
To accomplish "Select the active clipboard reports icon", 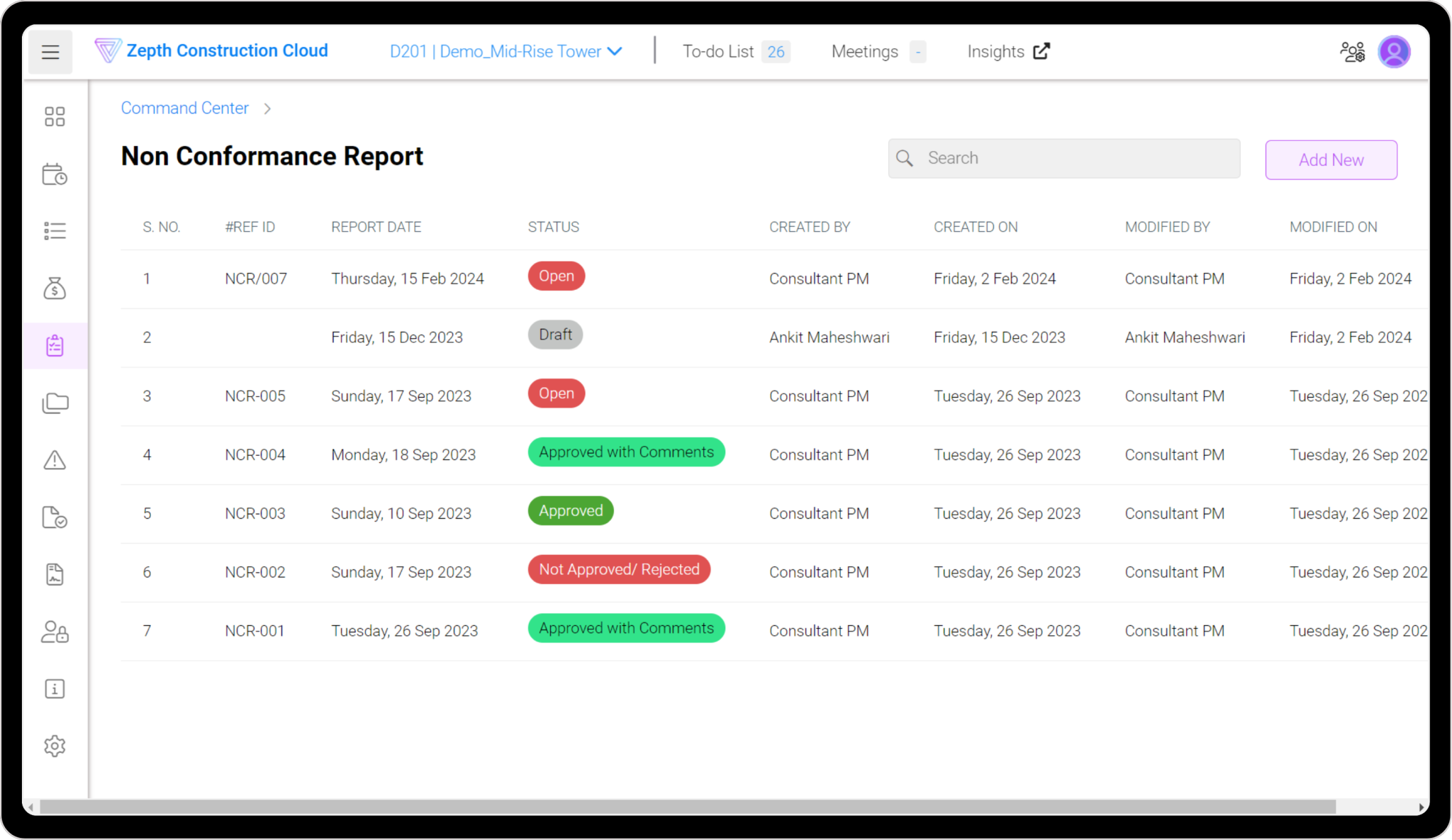I will click(x=55, y=345).
